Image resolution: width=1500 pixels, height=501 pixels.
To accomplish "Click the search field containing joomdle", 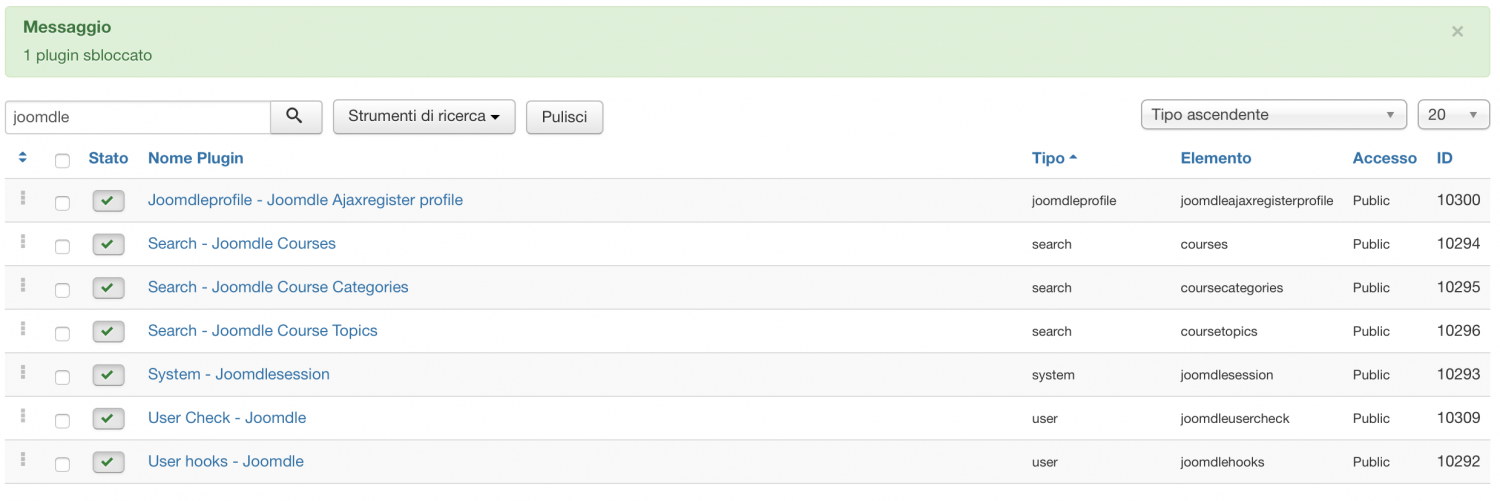I will pyautogui.click(x=138, y=117).
